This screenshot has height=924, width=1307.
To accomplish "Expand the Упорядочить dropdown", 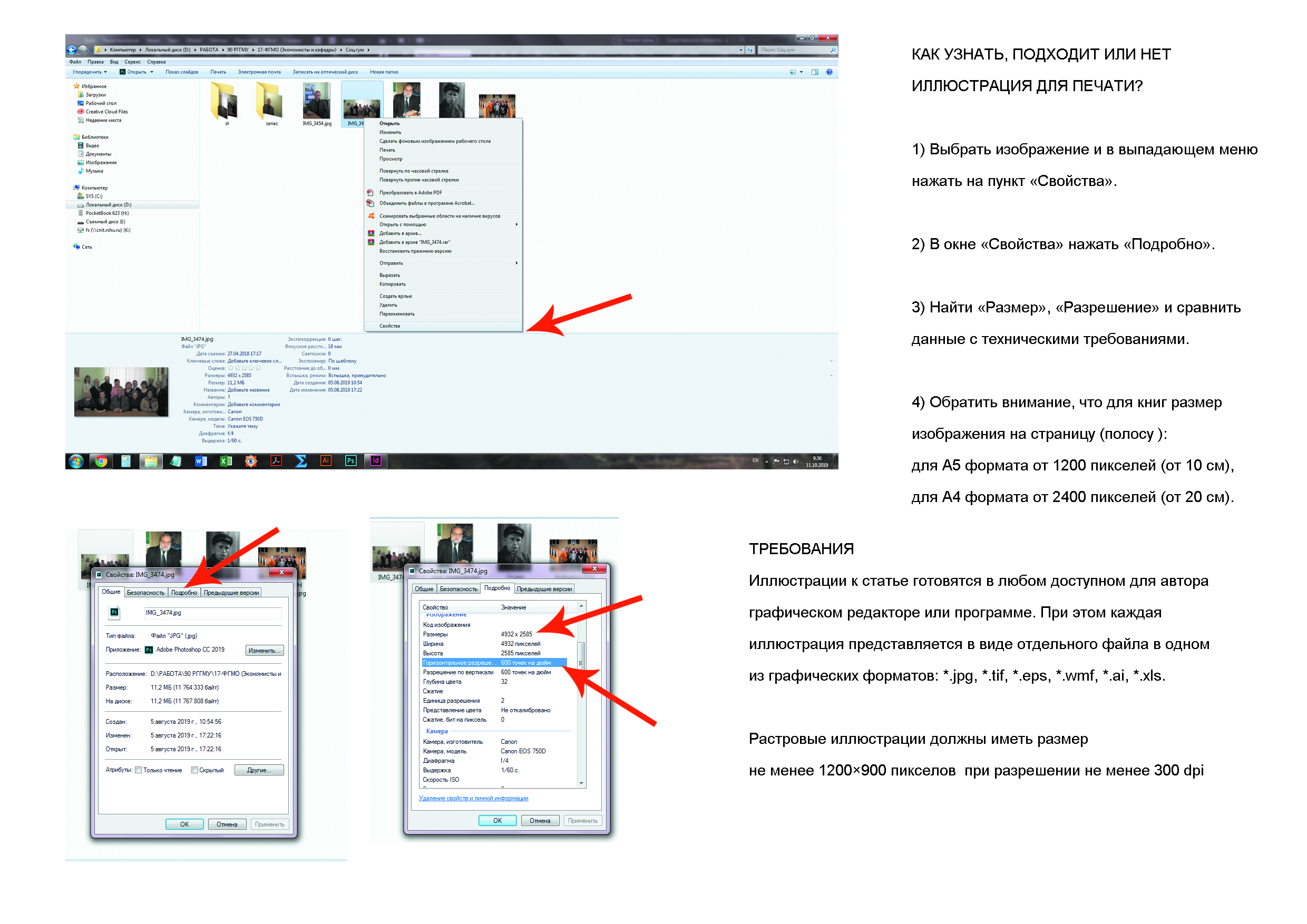I will pyautogui.click(x=90, y=72).
